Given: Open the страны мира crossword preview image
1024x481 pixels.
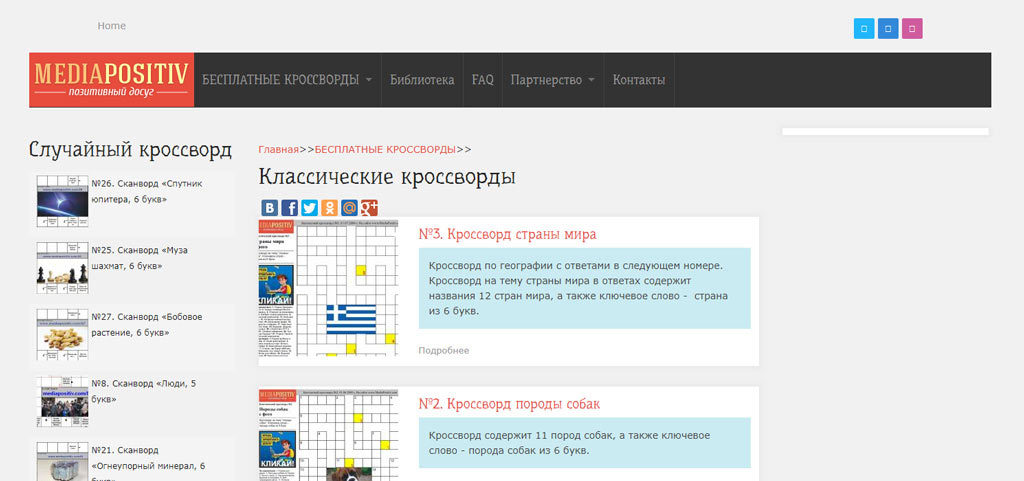Looking at the screenshot, I should [x=328, y=287].
